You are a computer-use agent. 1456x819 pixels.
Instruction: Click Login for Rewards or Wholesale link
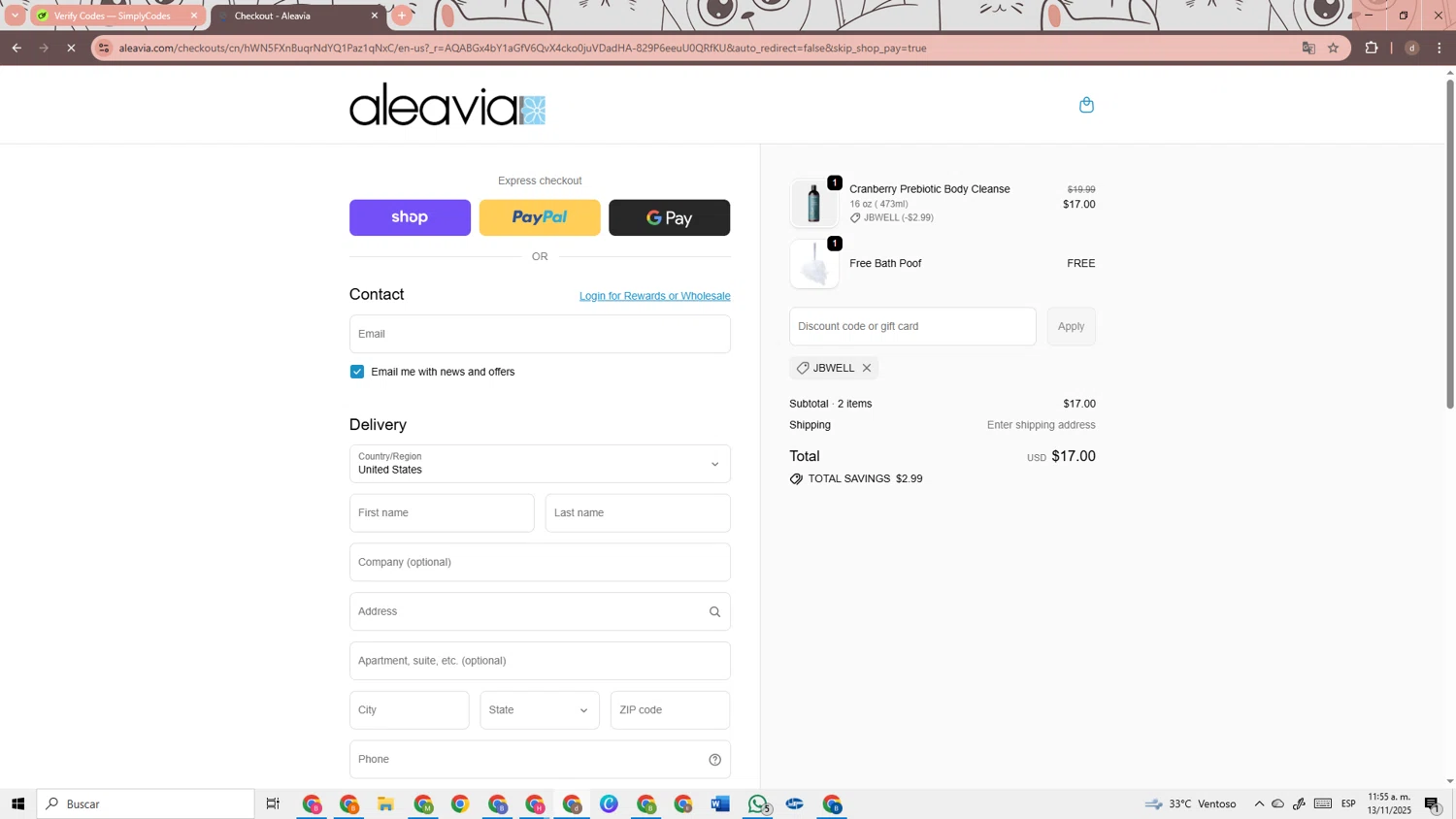[655, 296]
